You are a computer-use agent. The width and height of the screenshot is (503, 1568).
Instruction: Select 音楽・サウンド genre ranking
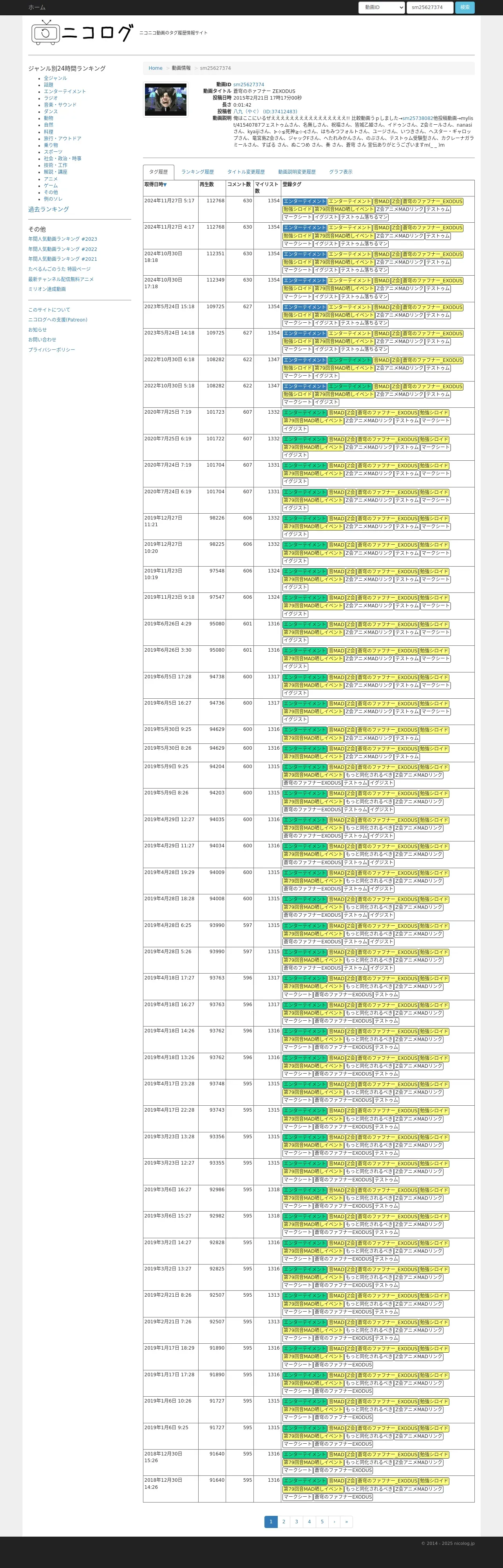coord(60,105)
